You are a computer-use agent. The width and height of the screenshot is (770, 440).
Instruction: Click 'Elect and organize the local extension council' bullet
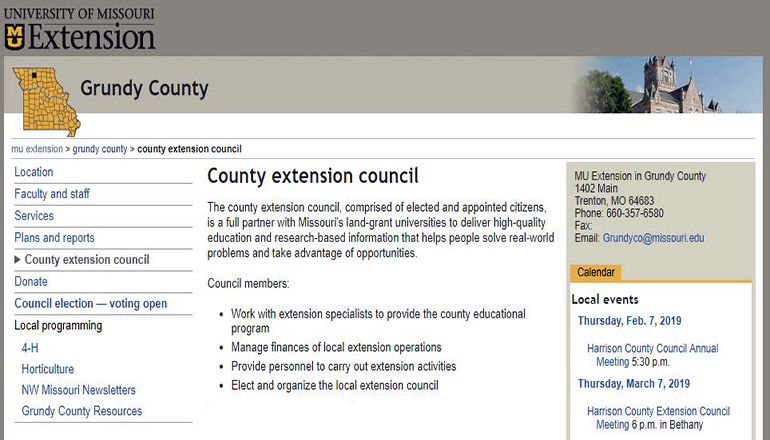click(335, 385)
